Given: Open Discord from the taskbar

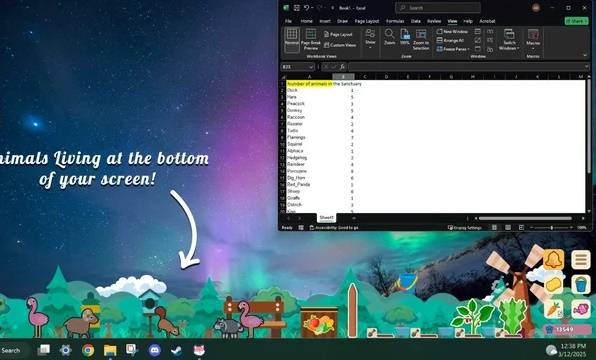Looking at the screenshot, I should click(154, 350).
